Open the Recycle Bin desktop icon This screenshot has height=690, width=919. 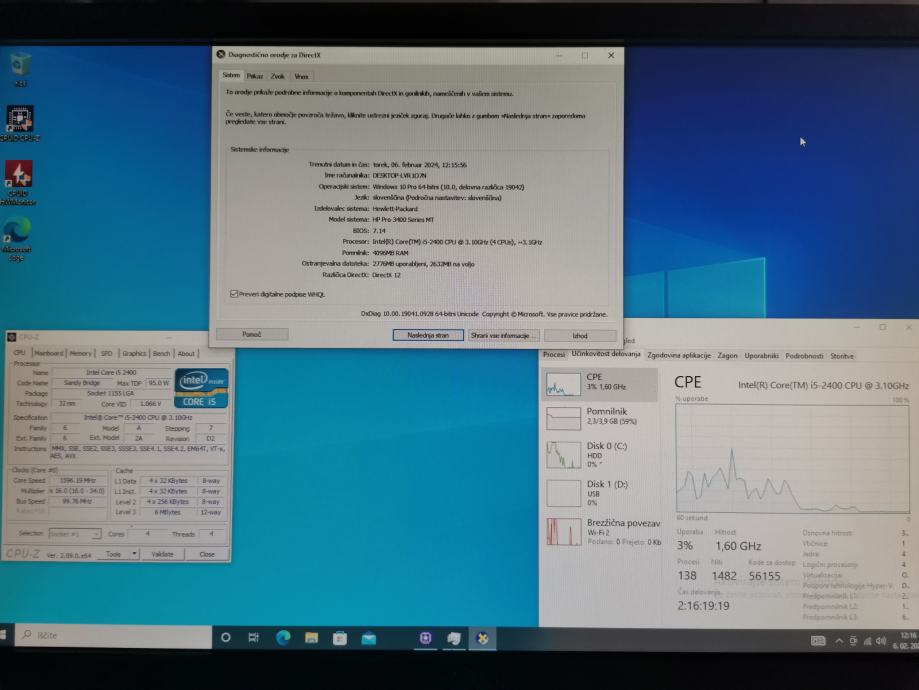(x=21, y=69)
